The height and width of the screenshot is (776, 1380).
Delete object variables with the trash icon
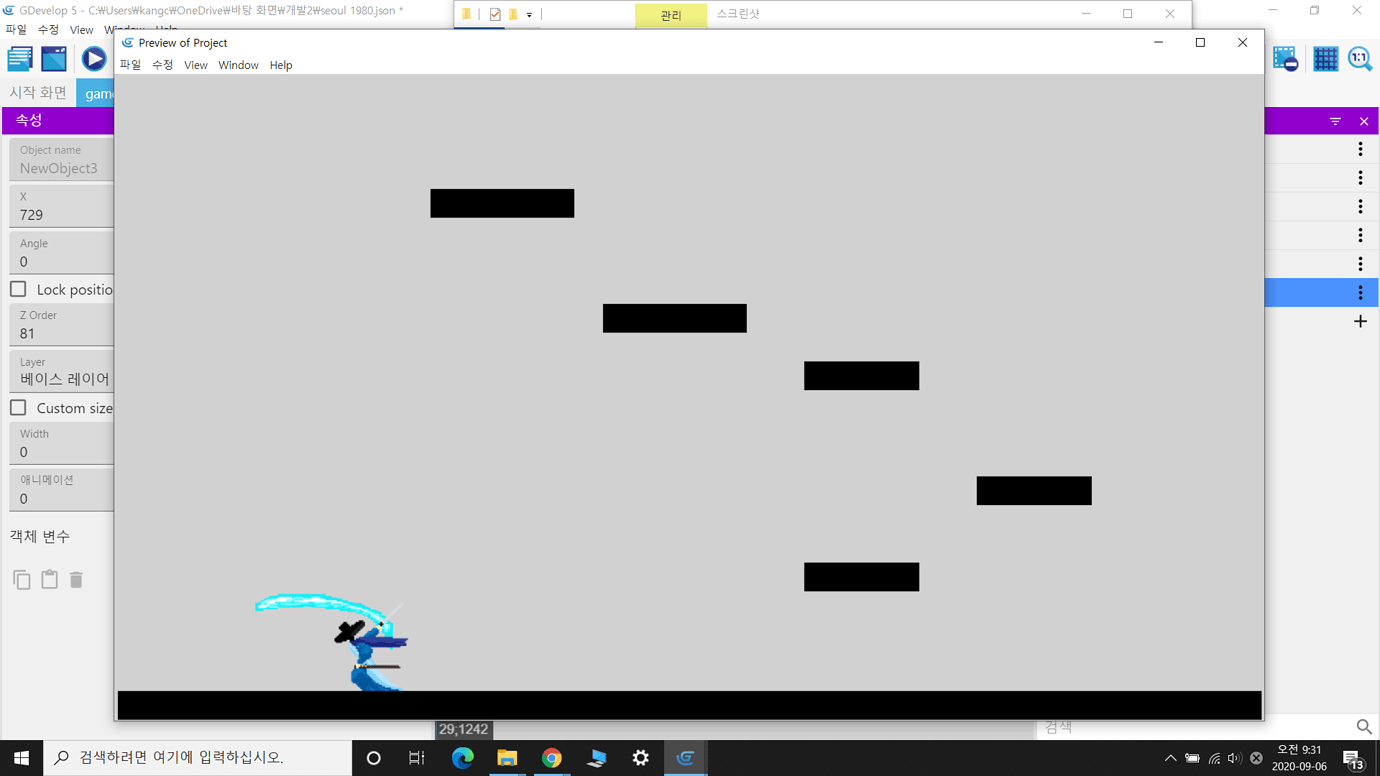75,579
